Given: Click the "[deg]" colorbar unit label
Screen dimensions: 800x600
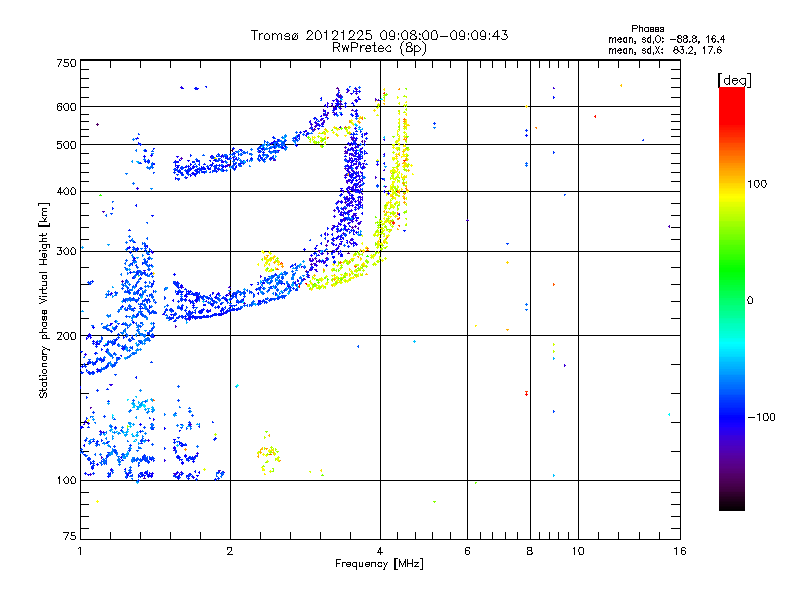Looking at the screenshot, I should point(734,80).
